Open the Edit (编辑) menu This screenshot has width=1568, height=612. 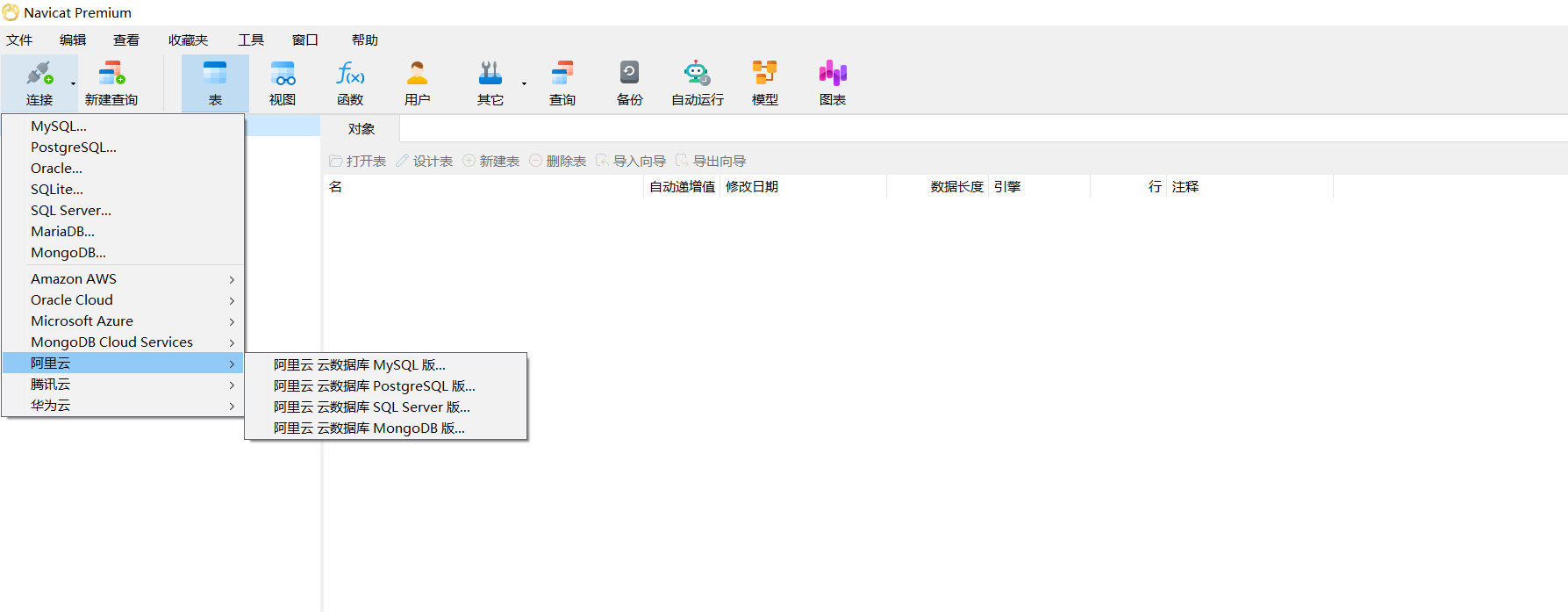coord(73,40)
